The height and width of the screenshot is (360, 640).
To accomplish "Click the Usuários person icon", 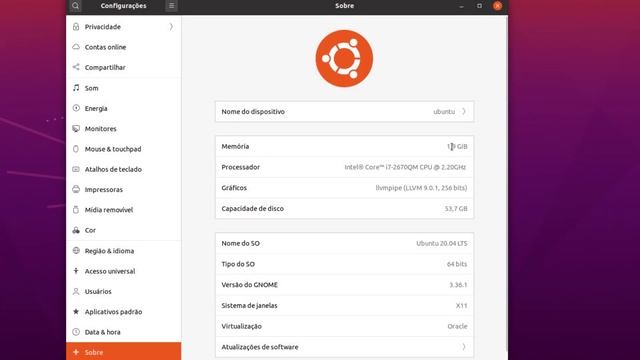I will 76,291.
